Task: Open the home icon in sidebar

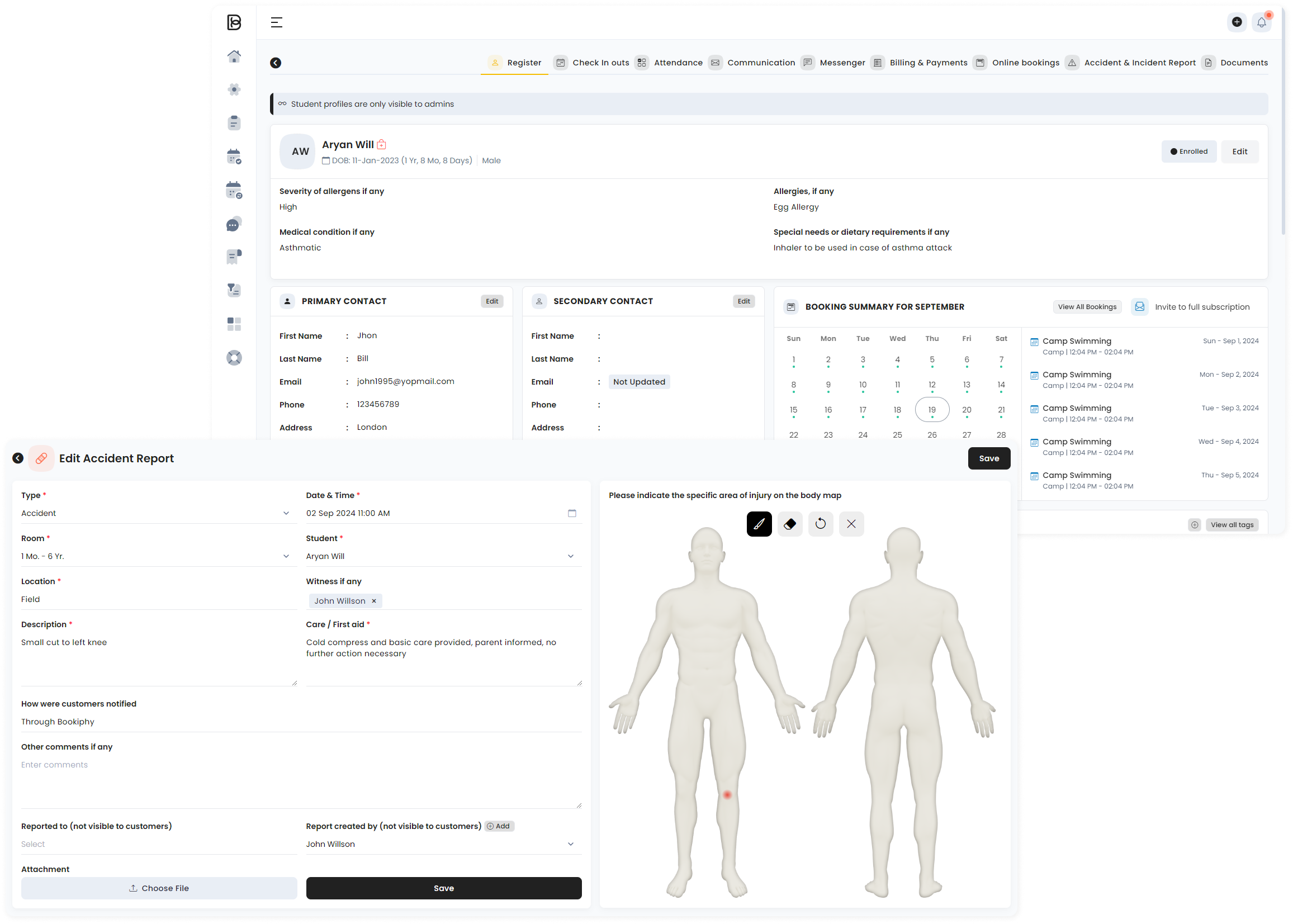Action: (234, 56)
